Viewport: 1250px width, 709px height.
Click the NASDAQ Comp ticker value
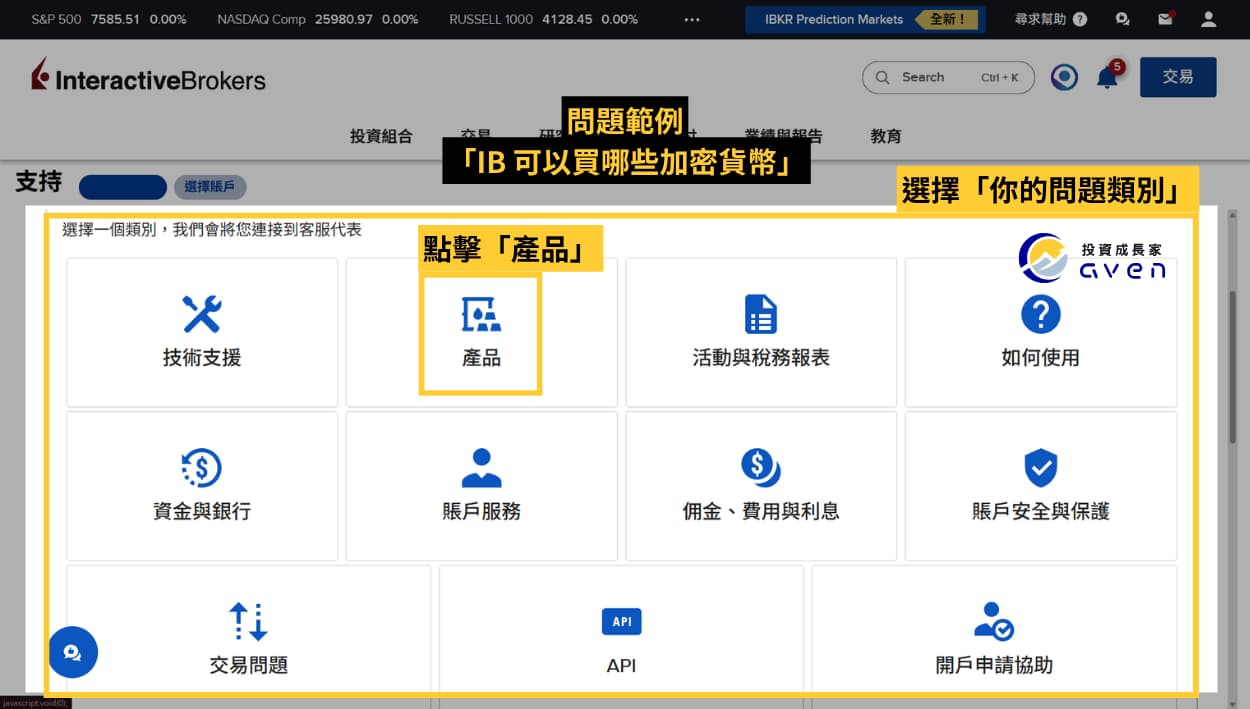pyautogui.click(x=345, y=19)
